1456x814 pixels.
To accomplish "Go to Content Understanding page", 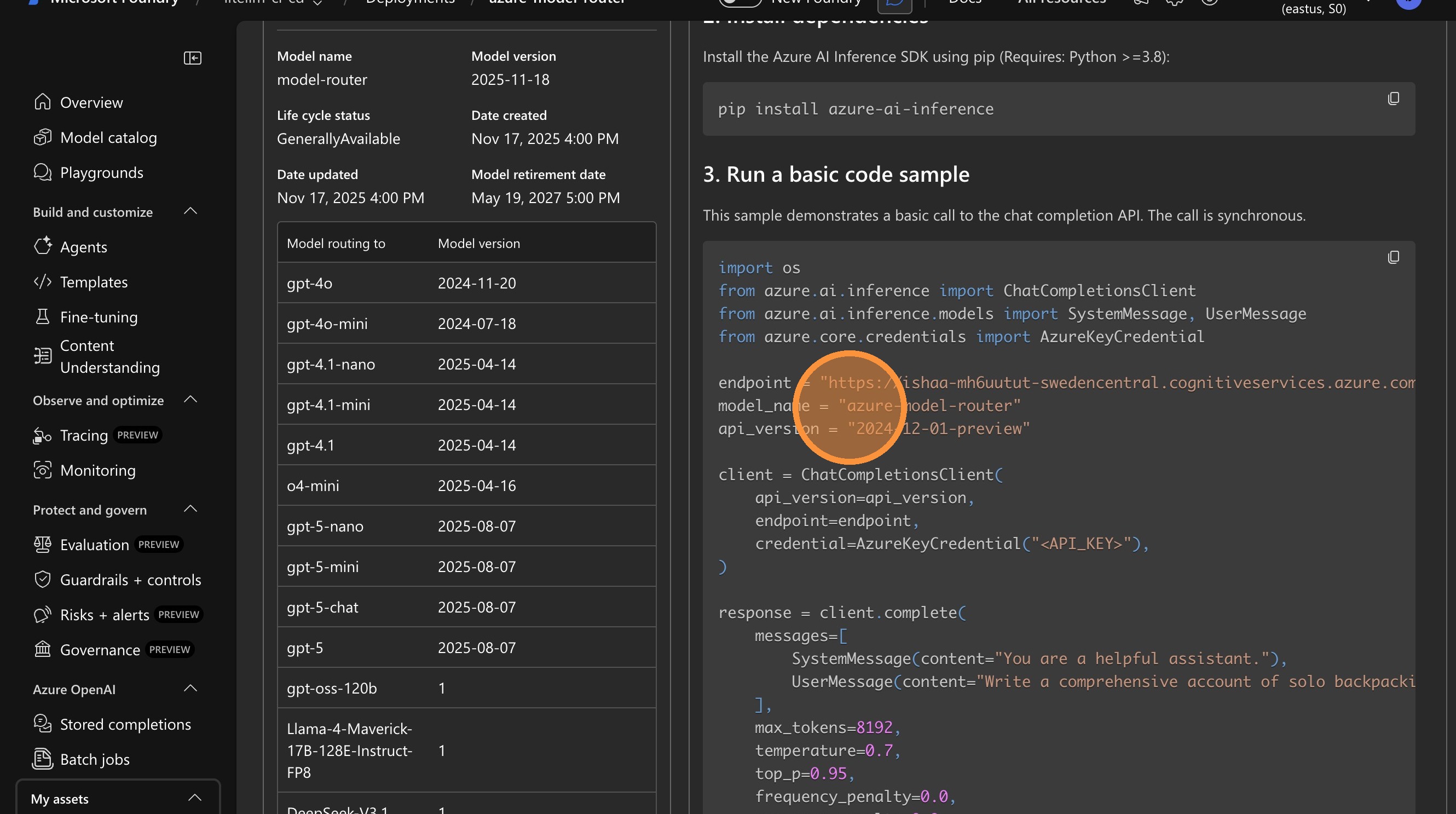I will coord(109,356).
